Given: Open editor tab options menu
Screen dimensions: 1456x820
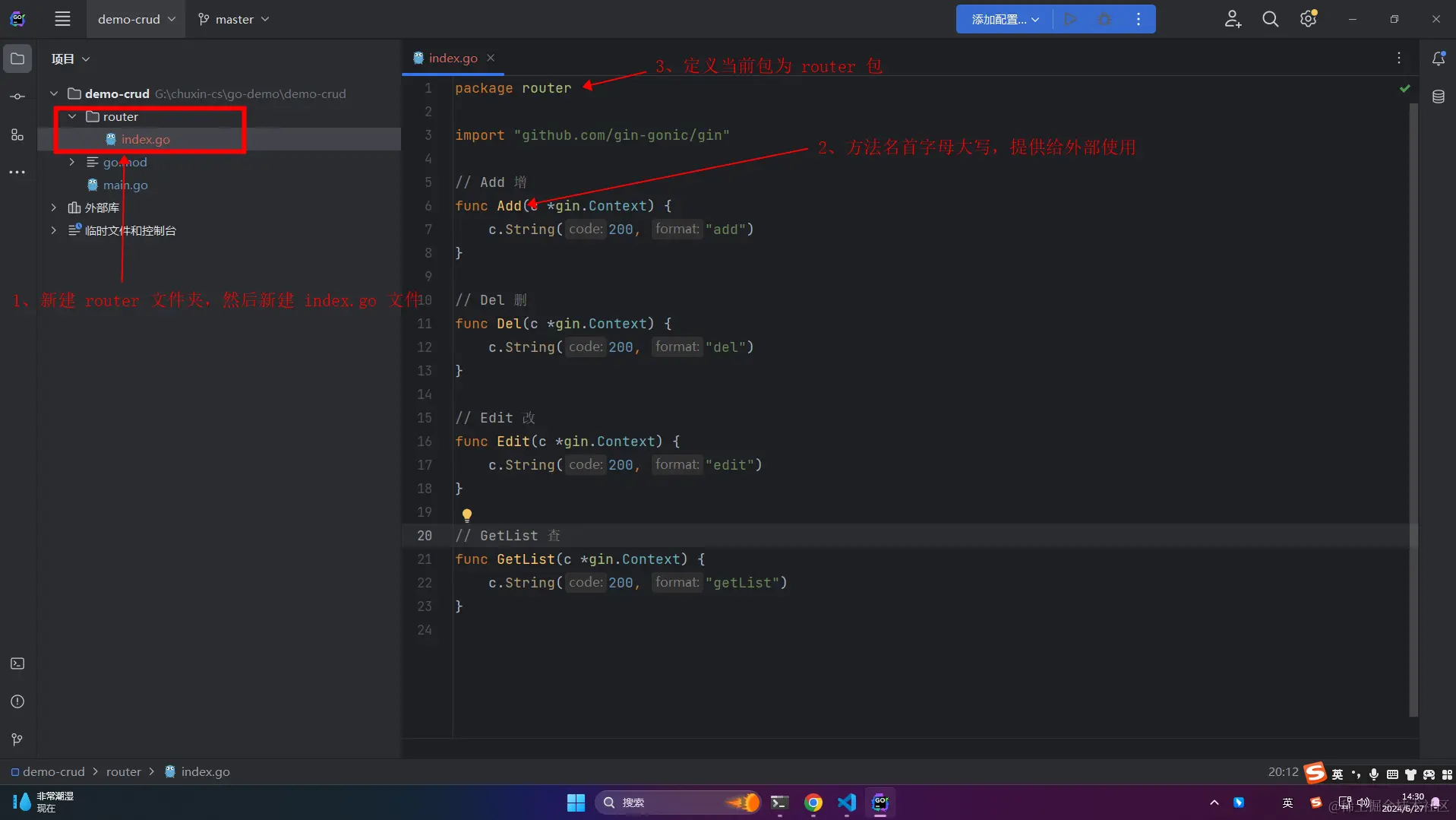Looking at the screenshot, I should coord(1398,58).
